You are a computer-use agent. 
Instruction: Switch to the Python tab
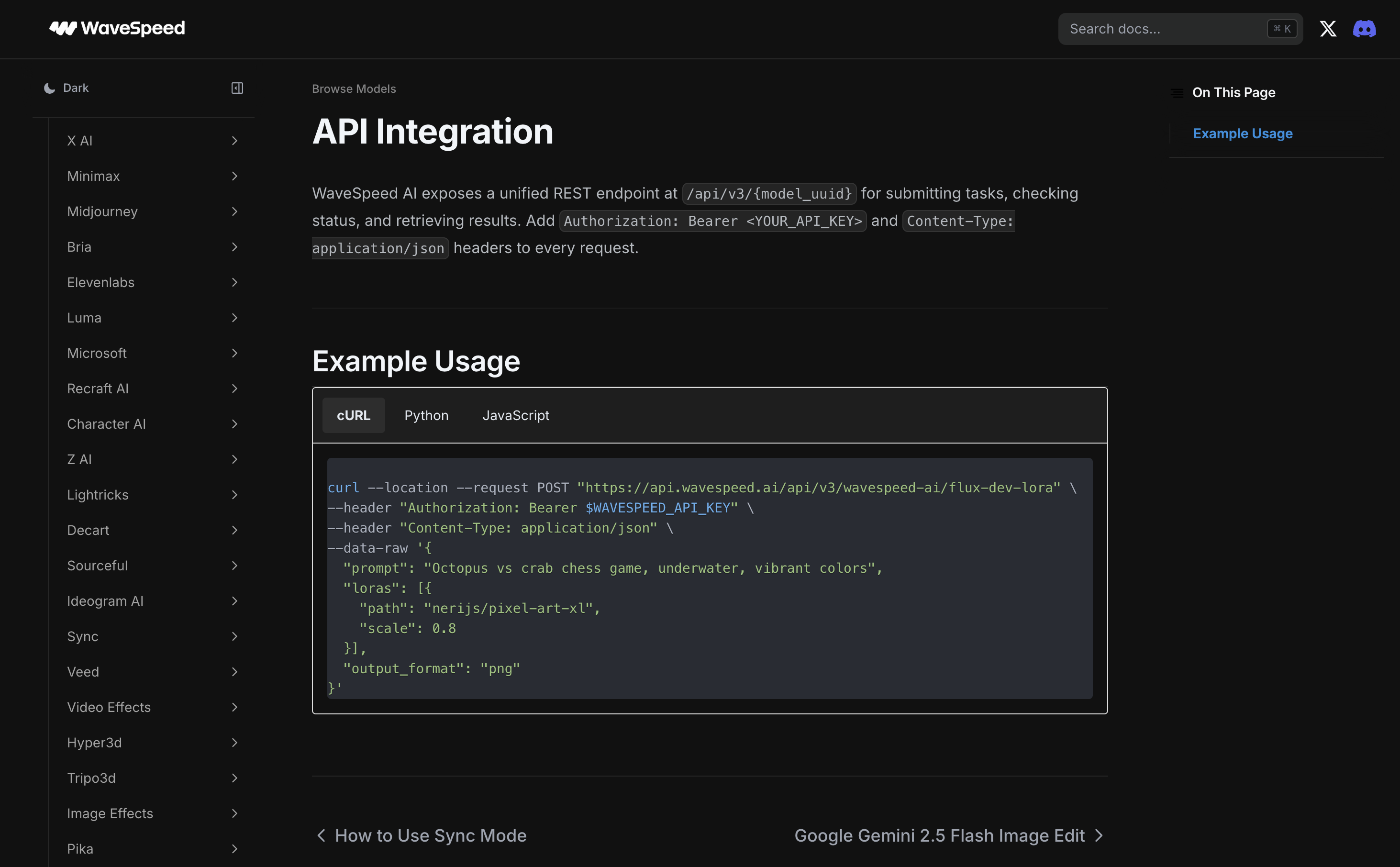coord(426,415)
